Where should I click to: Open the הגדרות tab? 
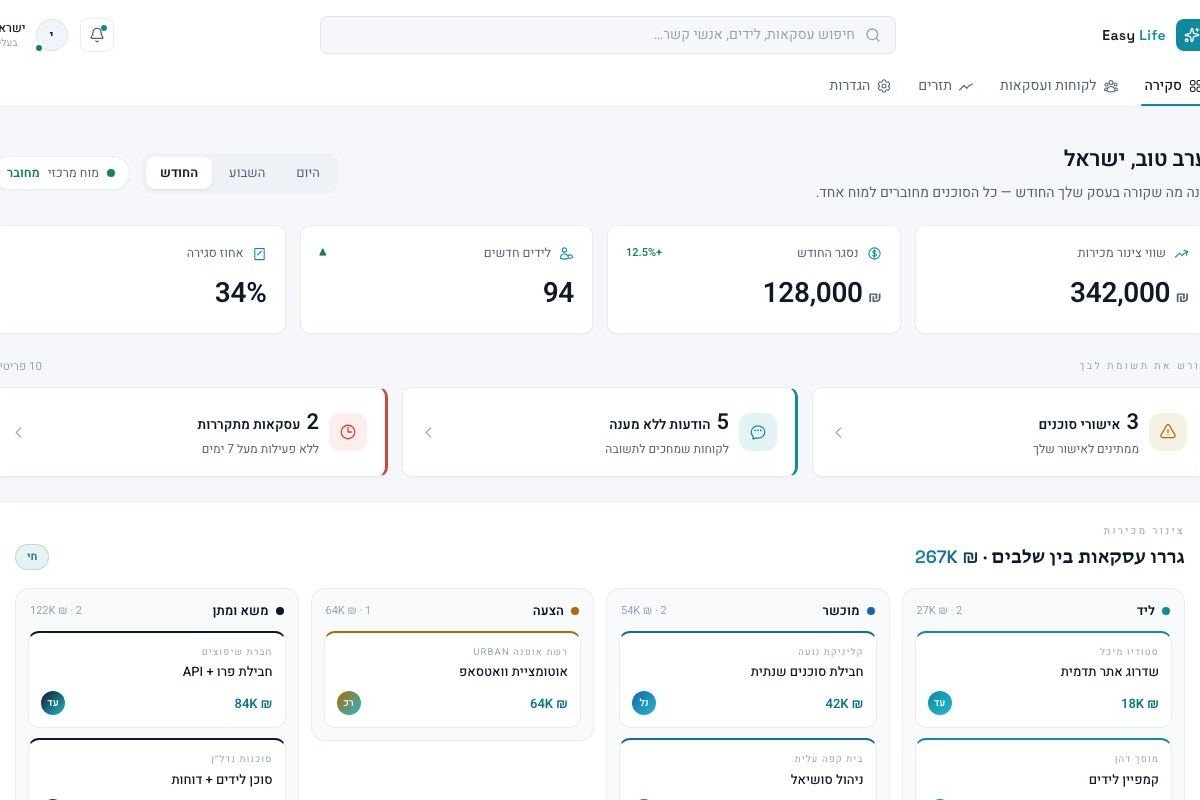coord(860,86)
